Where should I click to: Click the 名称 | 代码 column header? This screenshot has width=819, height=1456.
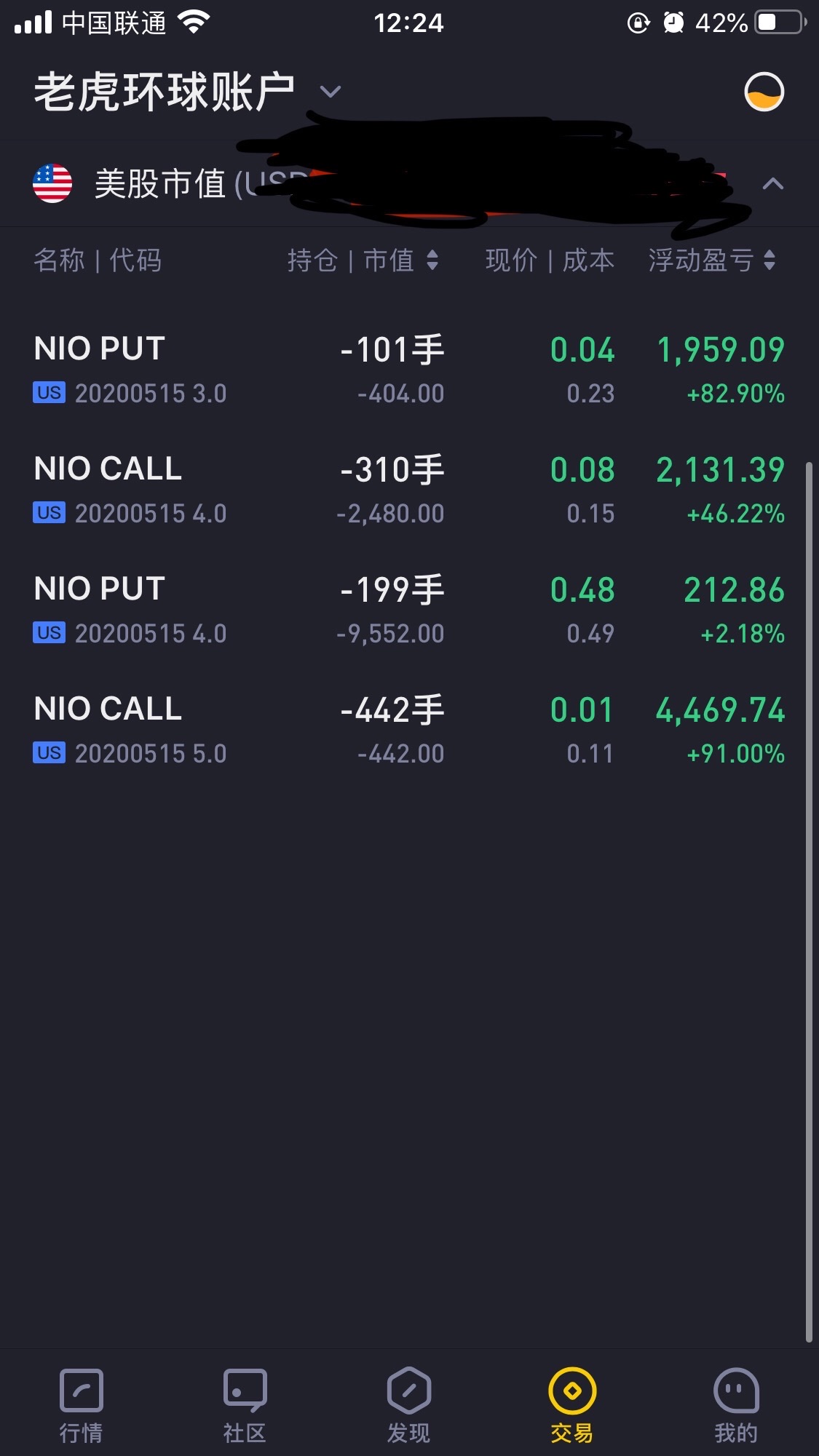[x=98, y=260]
